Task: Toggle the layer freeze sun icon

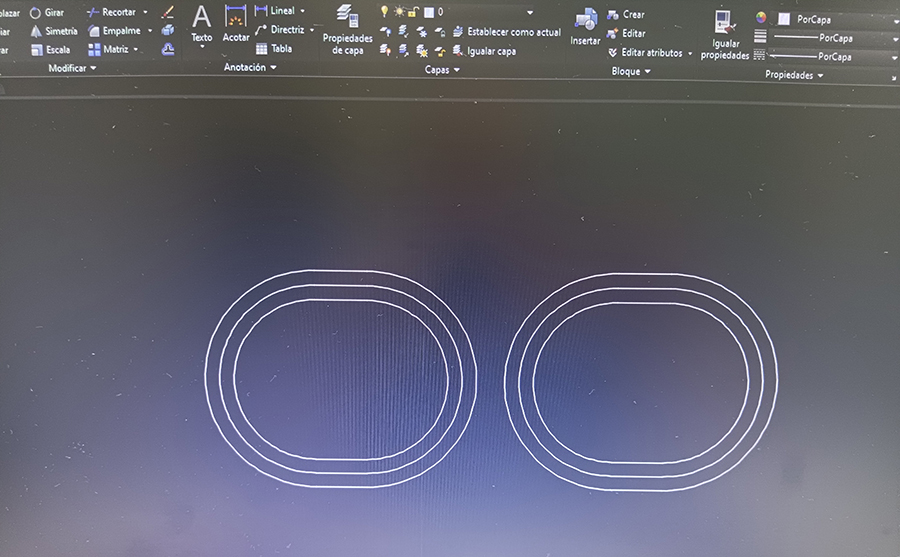Action: 398,11
